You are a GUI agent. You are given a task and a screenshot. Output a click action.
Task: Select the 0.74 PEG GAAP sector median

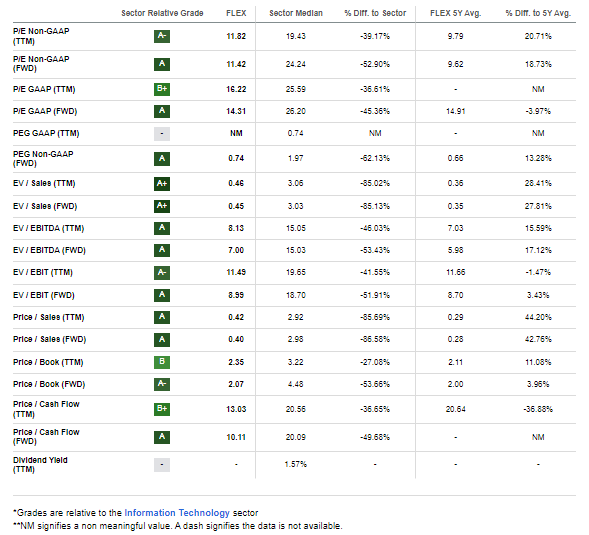[x=296, y=133]
